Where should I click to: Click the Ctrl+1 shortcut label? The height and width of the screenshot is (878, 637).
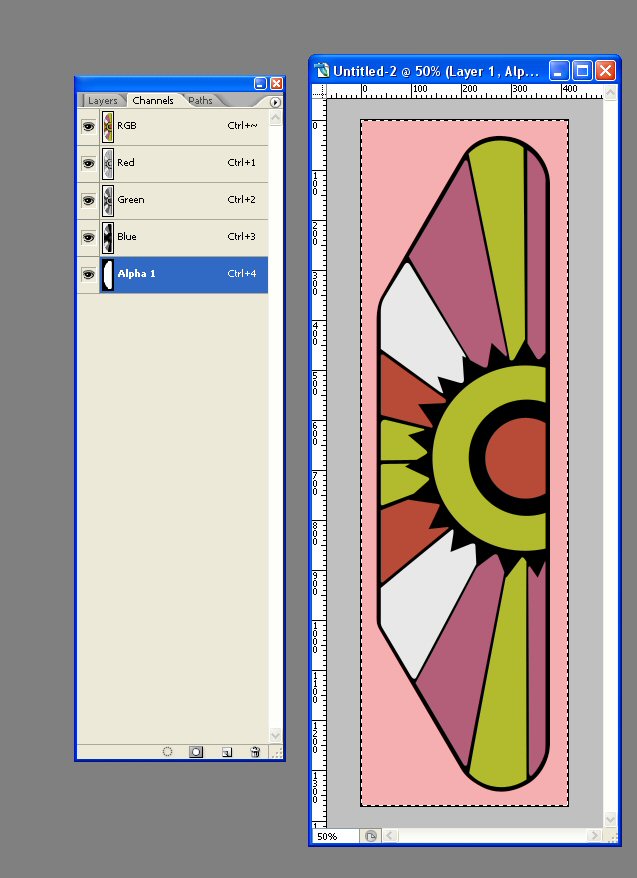(x=241, y=162)
